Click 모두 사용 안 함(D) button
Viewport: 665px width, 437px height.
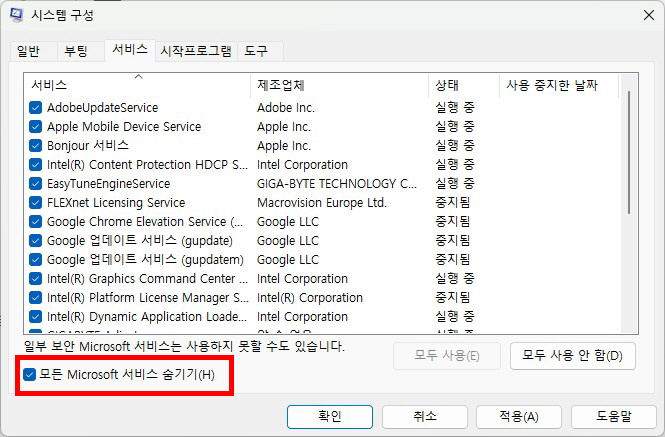click(573, 356)
